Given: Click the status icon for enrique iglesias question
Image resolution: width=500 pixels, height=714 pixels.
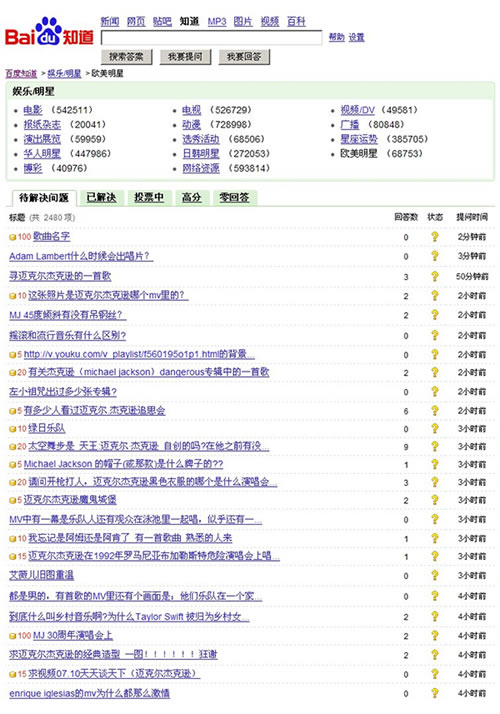Looking at the screenshot, I should [435, 693].
